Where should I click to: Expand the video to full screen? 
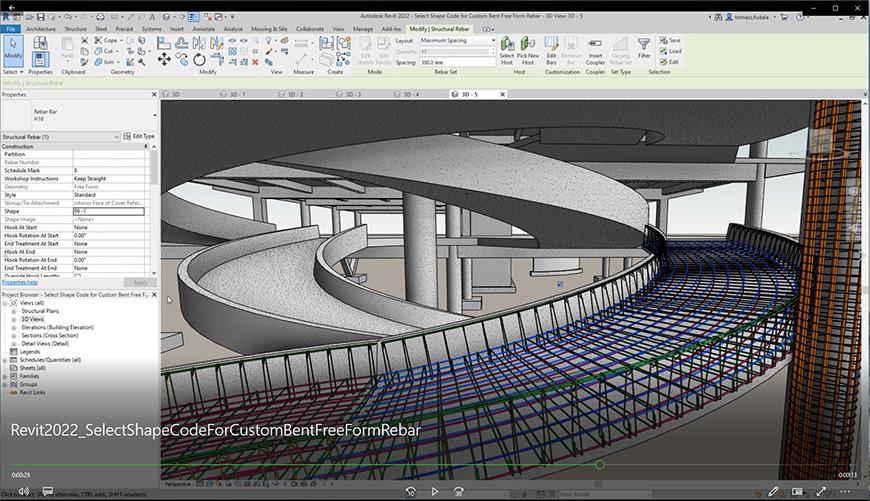pyautogui.click(x=821, y=492)
